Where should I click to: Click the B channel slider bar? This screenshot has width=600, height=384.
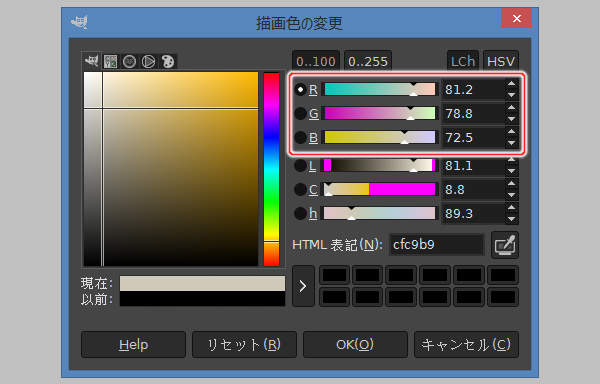[380, 137]
